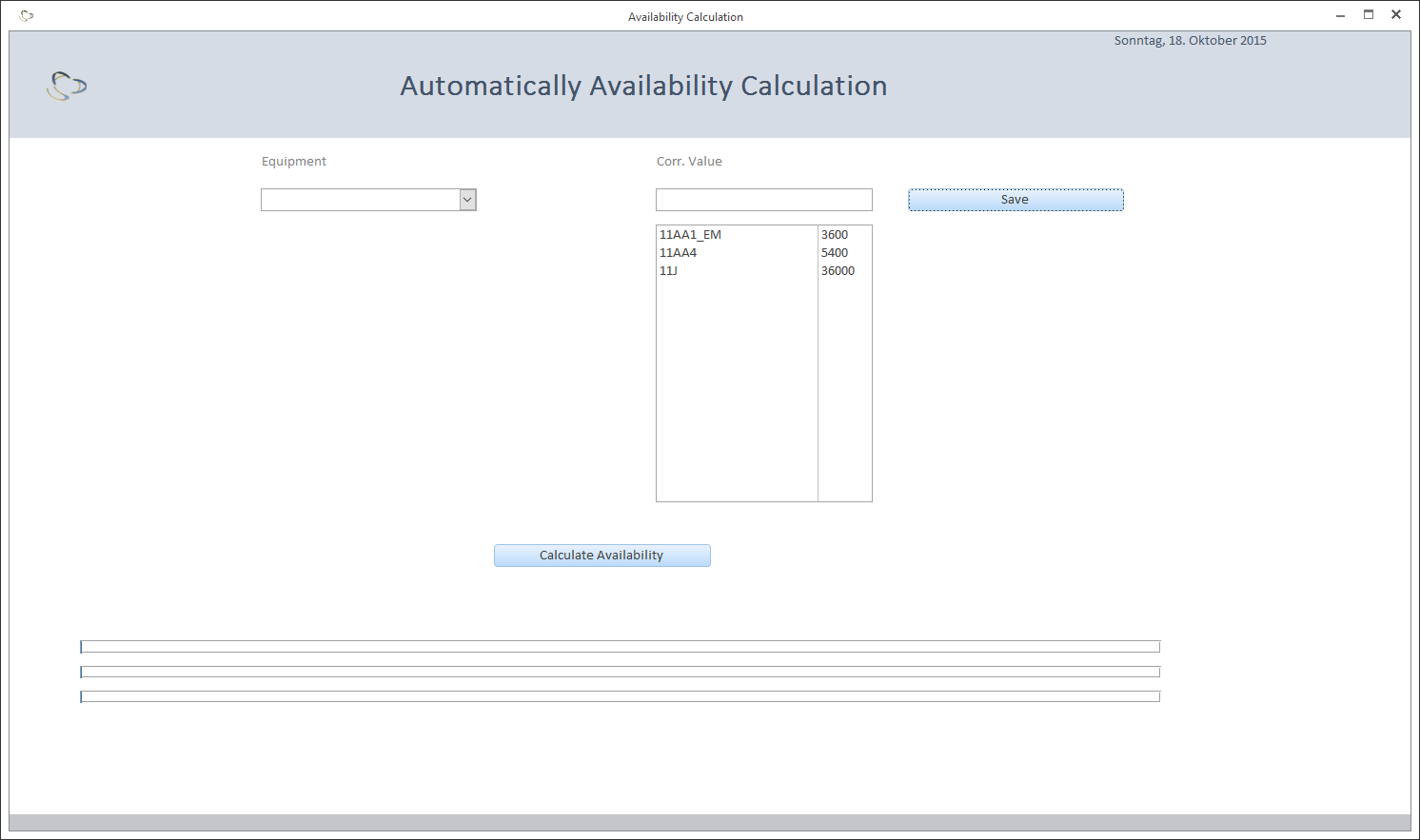Select the 11AA1_EM entry in the list
Viewport: 1420px width, 840px height.
coord(690,235)
